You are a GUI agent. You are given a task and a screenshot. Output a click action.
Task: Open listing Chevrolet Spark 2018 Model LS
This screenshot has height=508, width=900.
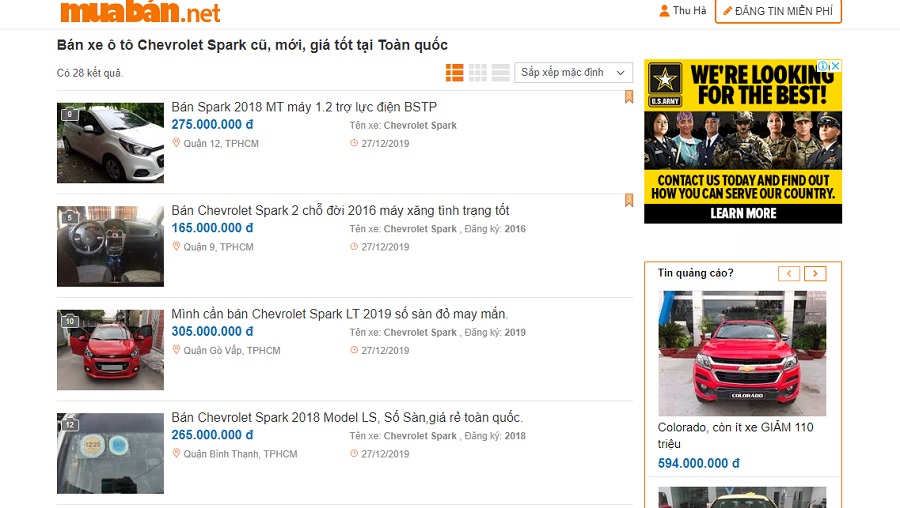click(x=347, y=417)
